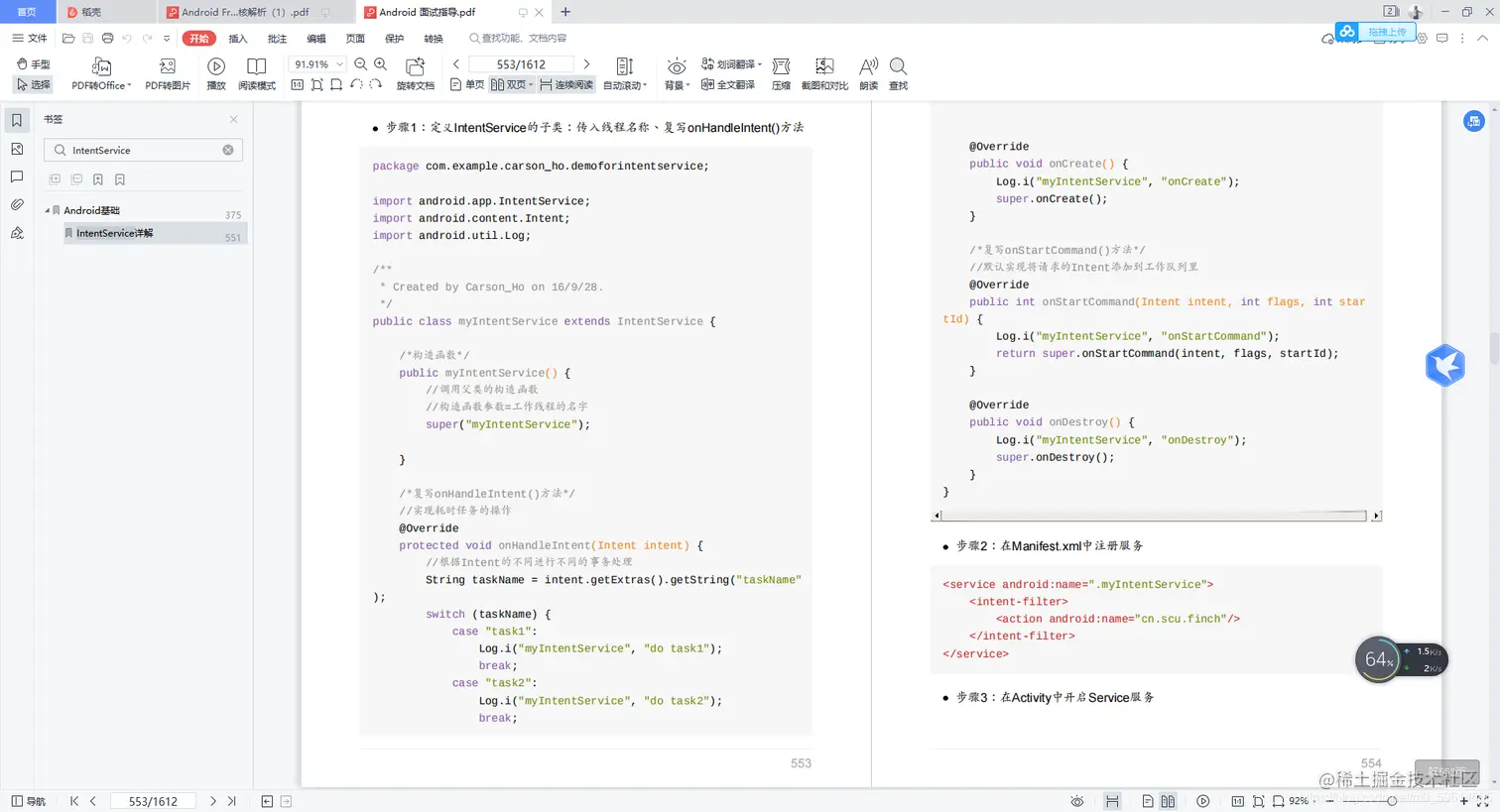The image size is (1500, 812).
Task: Select IntentService详解 bookmark
Action: pos(156,233)
